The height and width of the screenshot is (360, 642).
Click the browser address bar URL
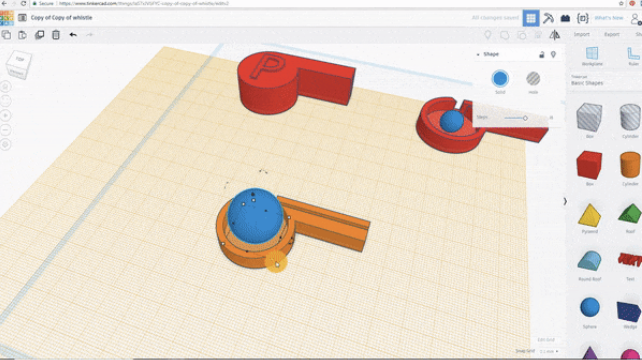coord(144,3)
